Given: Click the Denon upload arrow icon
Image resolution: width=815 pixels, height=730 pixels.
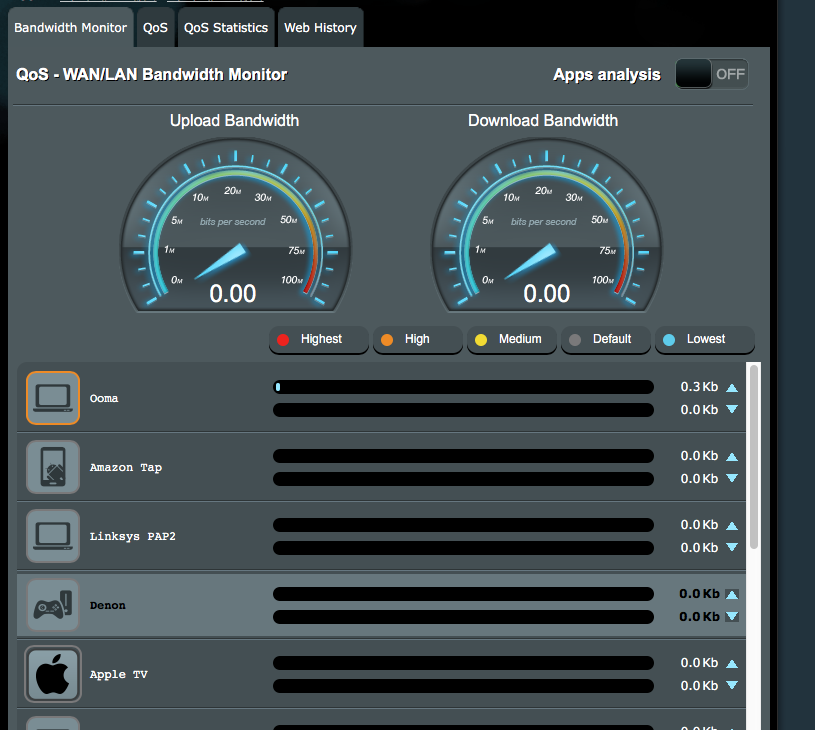Looking at the screenshot, I should (732, 594).
